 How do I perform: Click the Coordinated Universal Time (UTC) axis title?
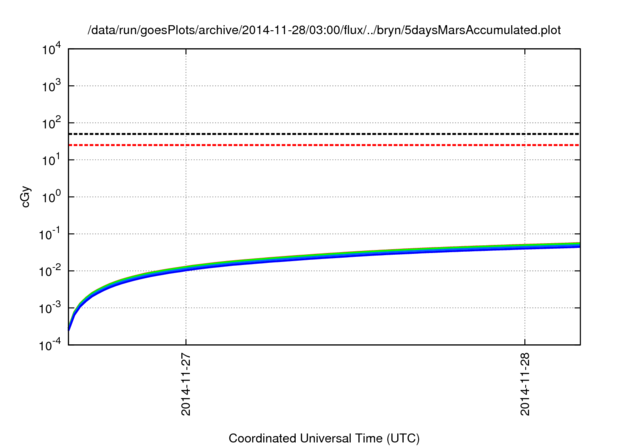pos(324,439)
